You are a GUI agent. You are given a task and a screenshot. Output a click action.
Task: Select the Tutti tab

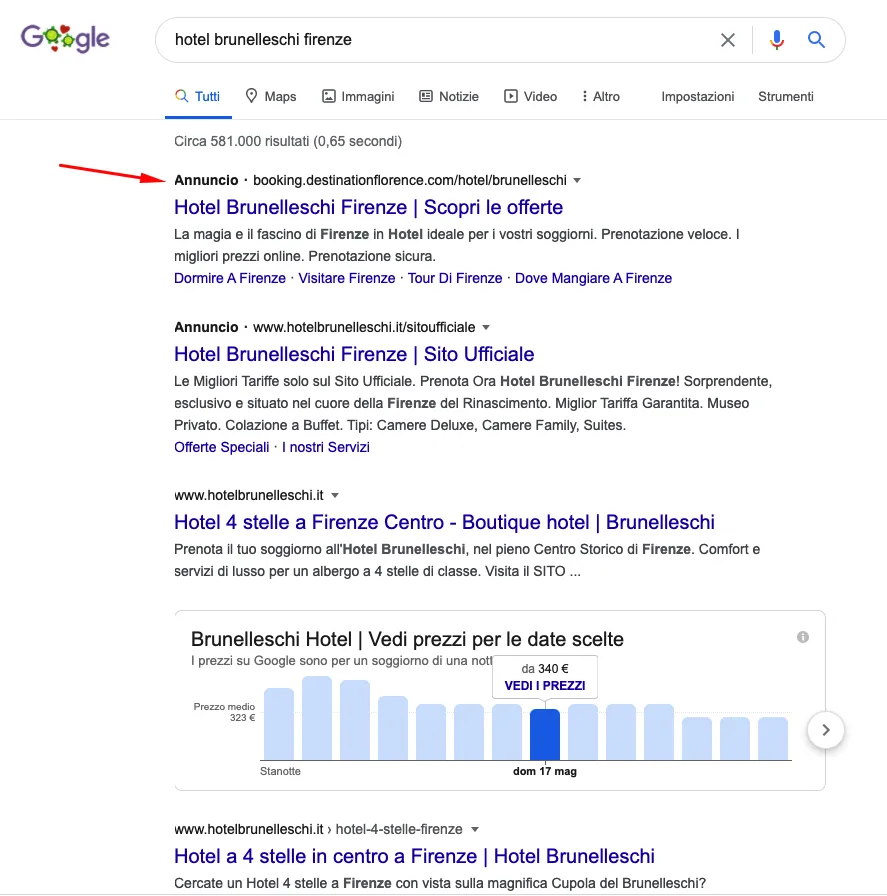(198, 97)
